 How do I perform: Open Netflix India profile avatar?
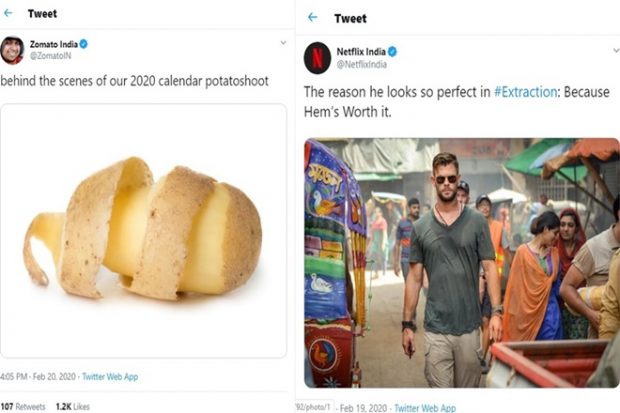coord(317,57)
